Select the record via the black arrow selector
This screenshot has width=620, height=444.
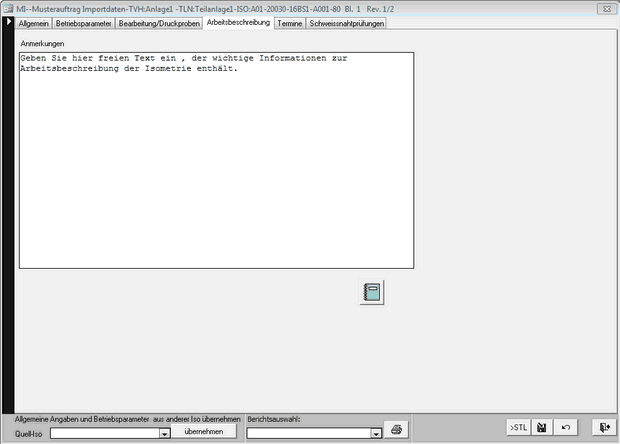[8, 22]
